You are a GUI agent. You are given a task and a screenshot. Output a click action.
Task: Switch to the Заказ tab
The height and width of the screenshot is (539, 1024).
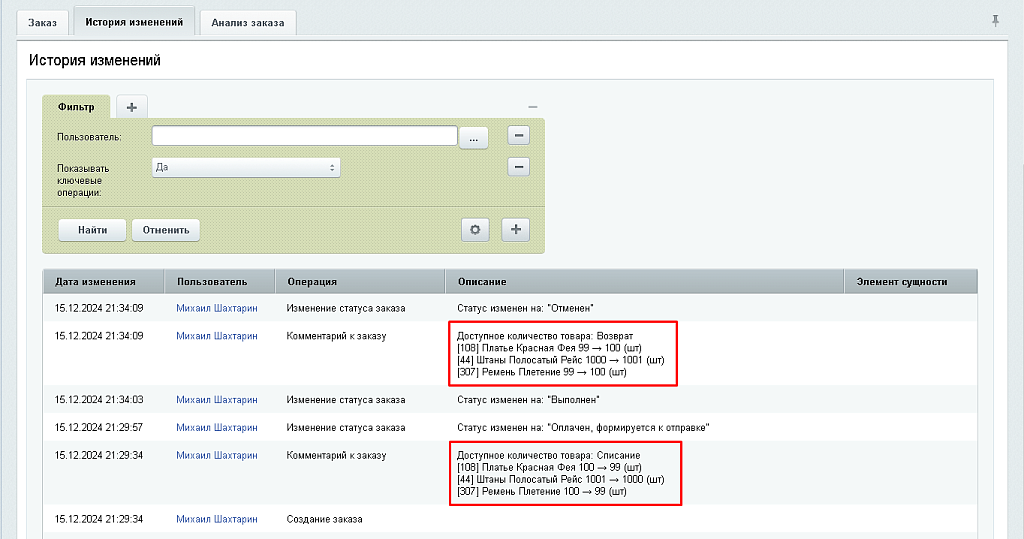pos(42,23)
